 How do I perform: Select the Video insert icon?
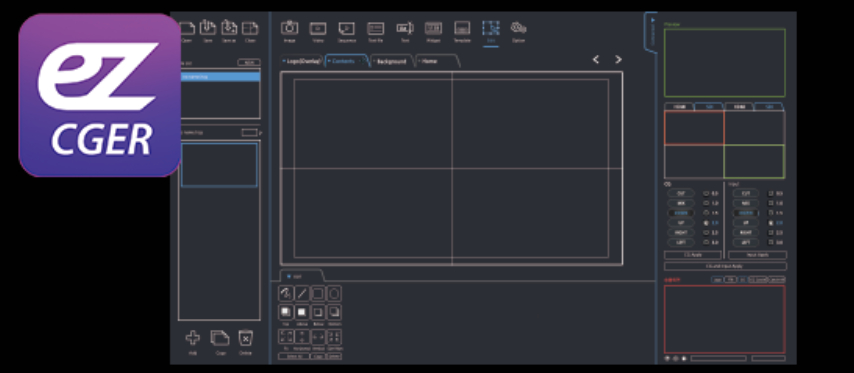(318, 28)
